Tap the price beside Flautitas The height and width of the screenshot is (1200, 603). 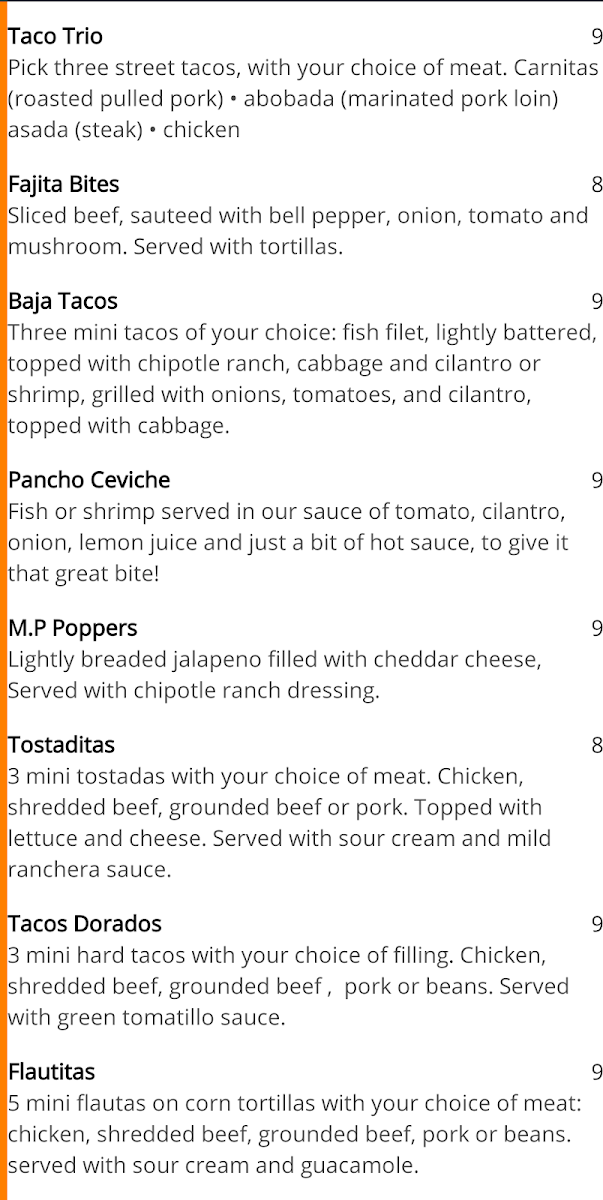click(x=596, y=1072)
